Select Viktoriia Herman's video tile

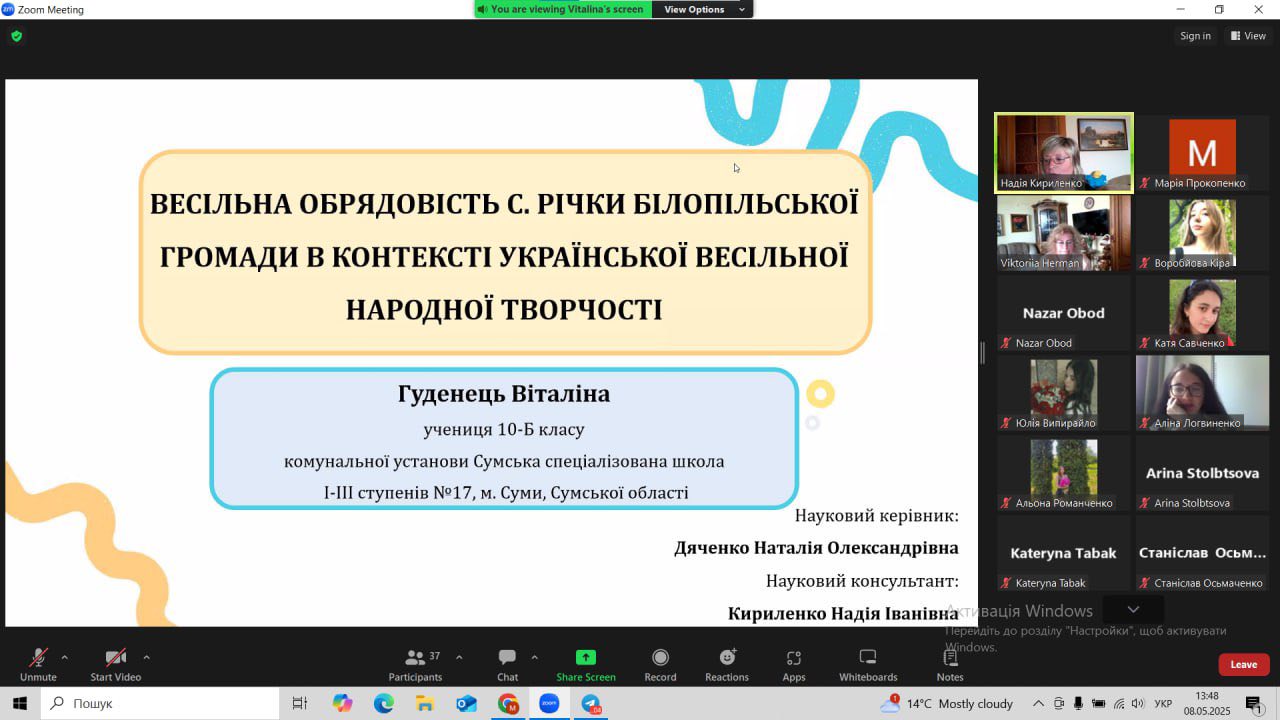point(1064,232)
